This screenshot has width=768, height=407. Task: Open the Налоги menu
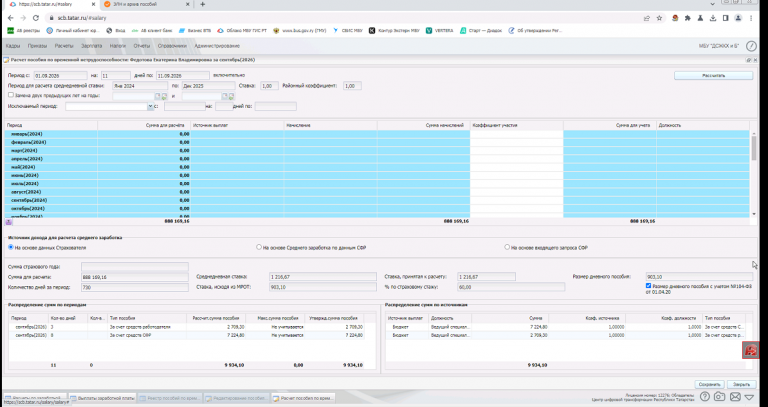(118, 46)
